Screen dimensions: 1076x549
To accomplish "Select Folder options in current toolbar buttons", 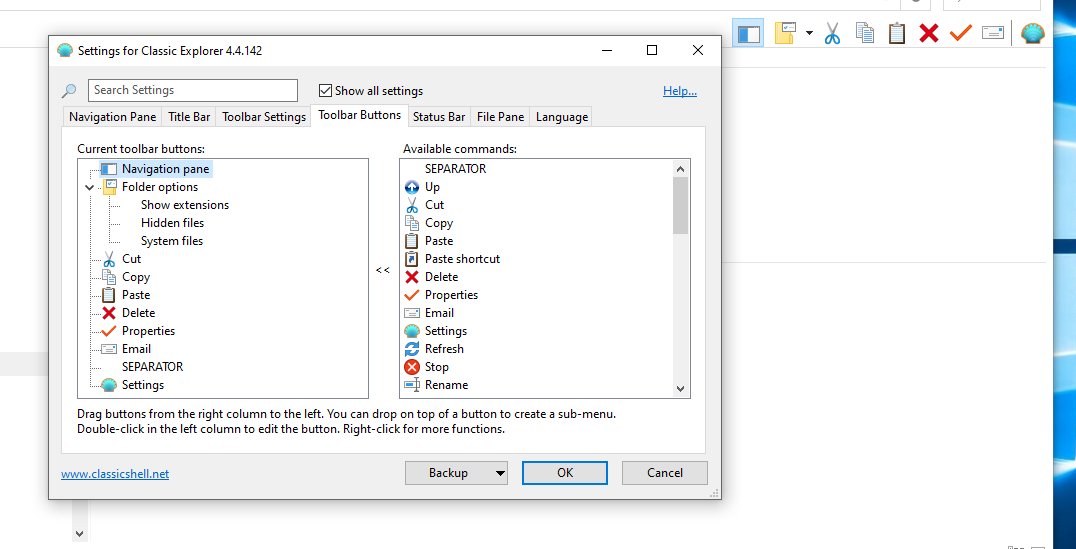I will click(160, 187).
